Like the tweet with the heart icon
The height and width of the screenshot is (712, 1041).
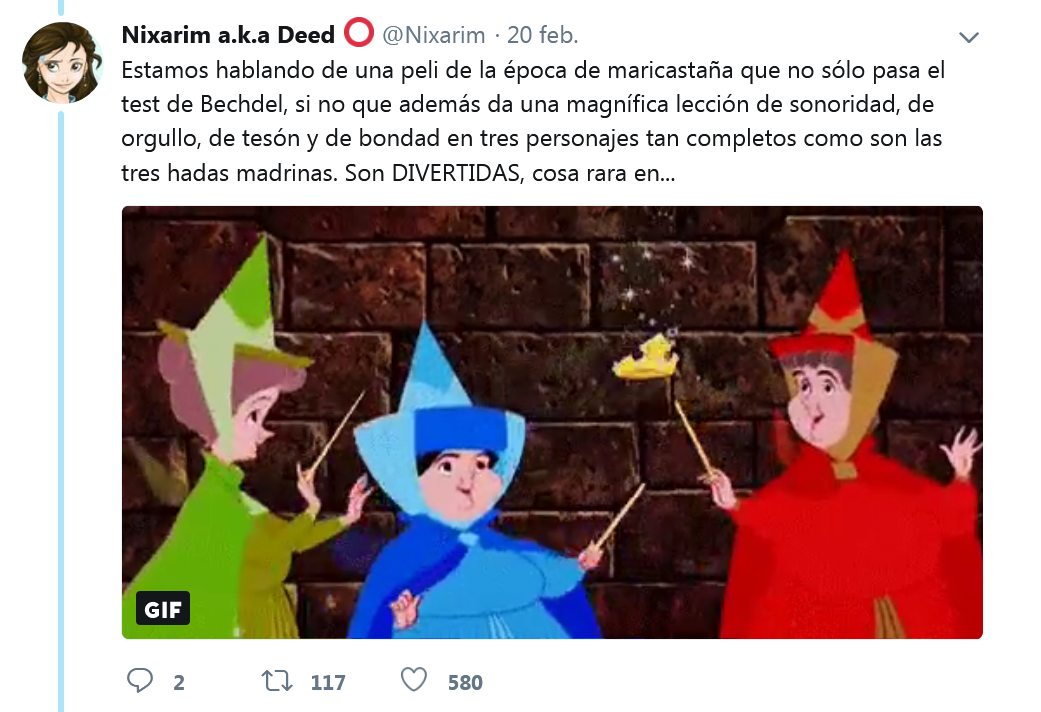pos(414,679)
